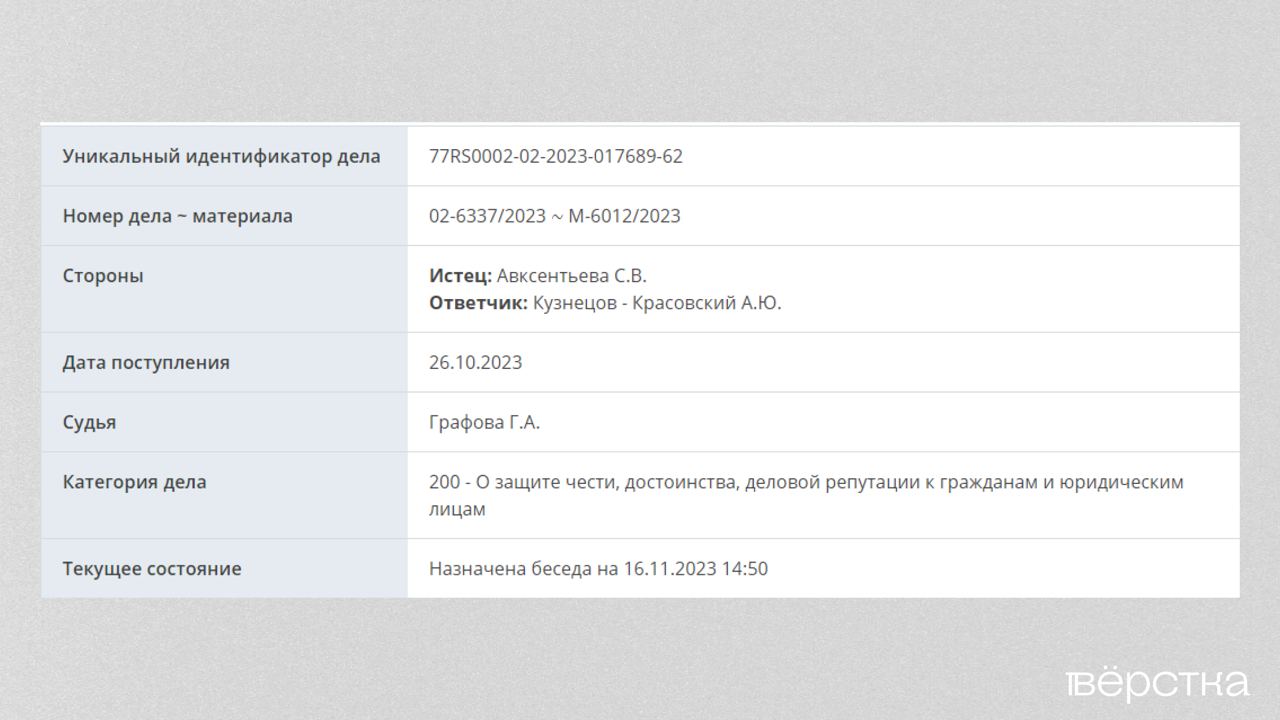Click the bold "Истец:" label
Screen dimensions: 1280x720
pos(460,276)
